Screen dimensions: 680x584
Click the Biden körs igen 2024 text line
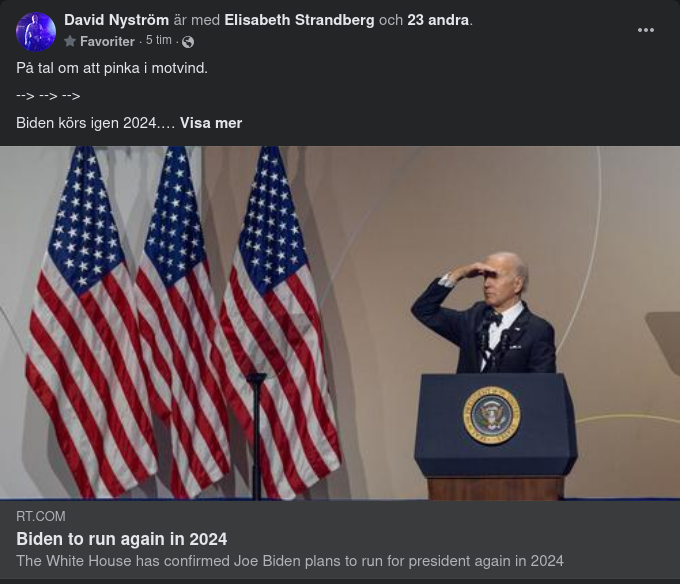95,123
